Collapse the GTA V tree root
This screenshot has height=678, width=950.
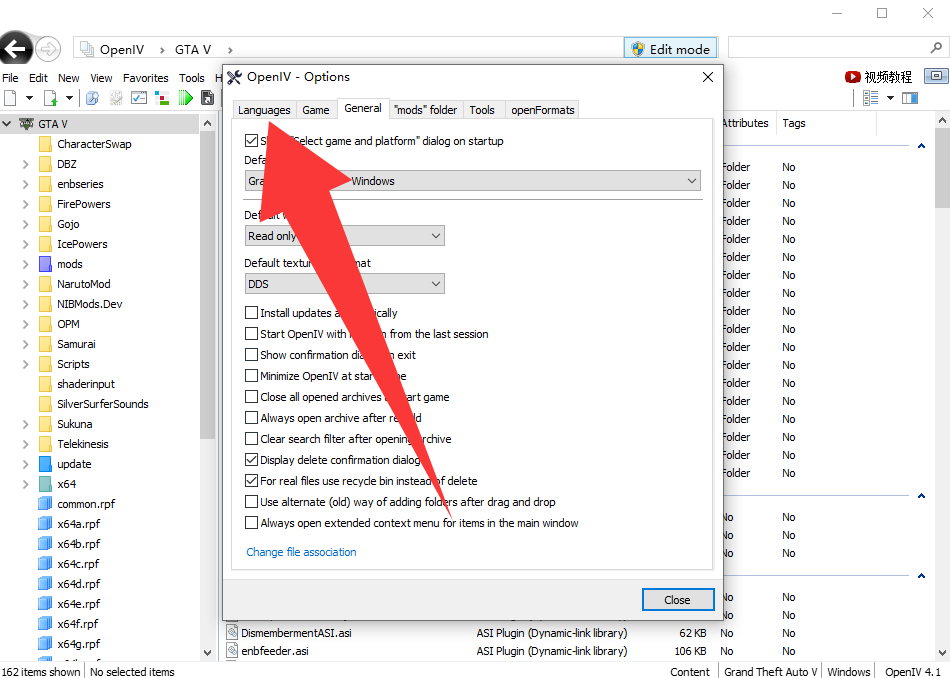coord(7,124)
